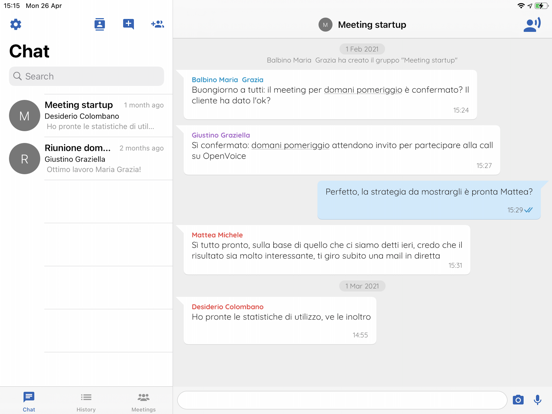Open settings via the gear icon
Viewport: 552px width, 414px height.
16,24
